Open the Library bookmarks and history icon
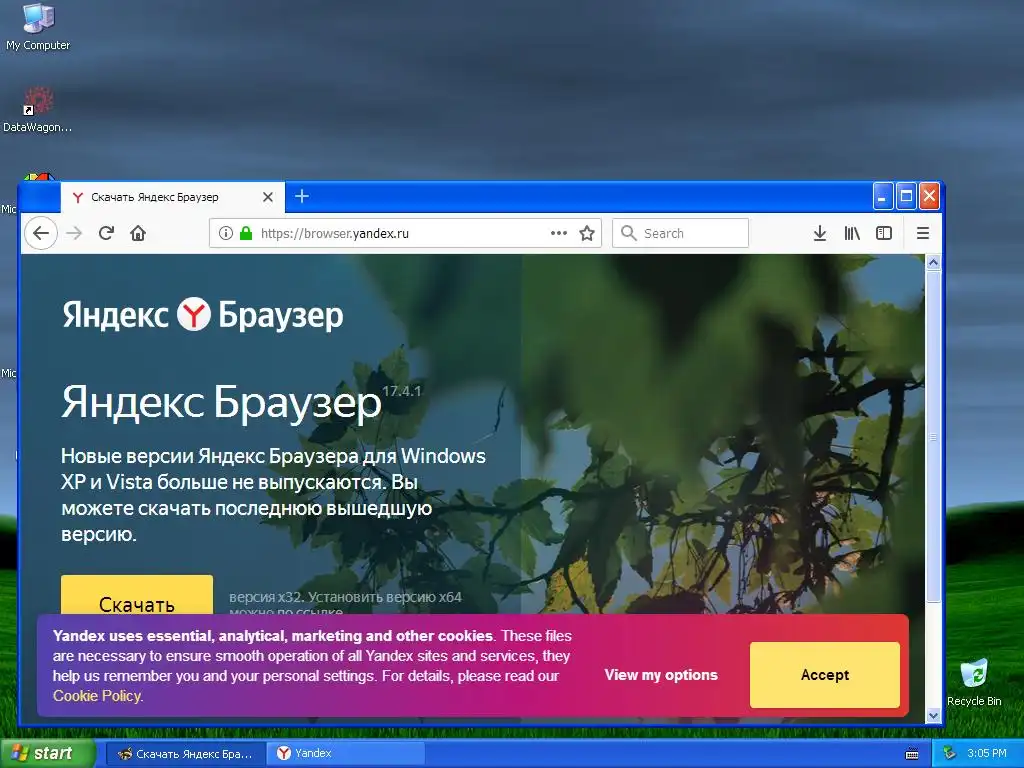This screenshot has width=1024, height=768. (852, 233)
